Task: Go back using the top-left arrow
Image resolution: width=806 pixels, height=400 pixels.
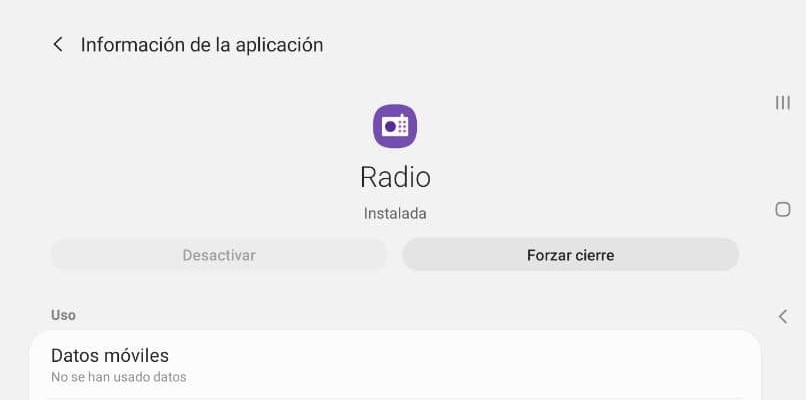Action: pyautogui.click(x=58, y=45)
